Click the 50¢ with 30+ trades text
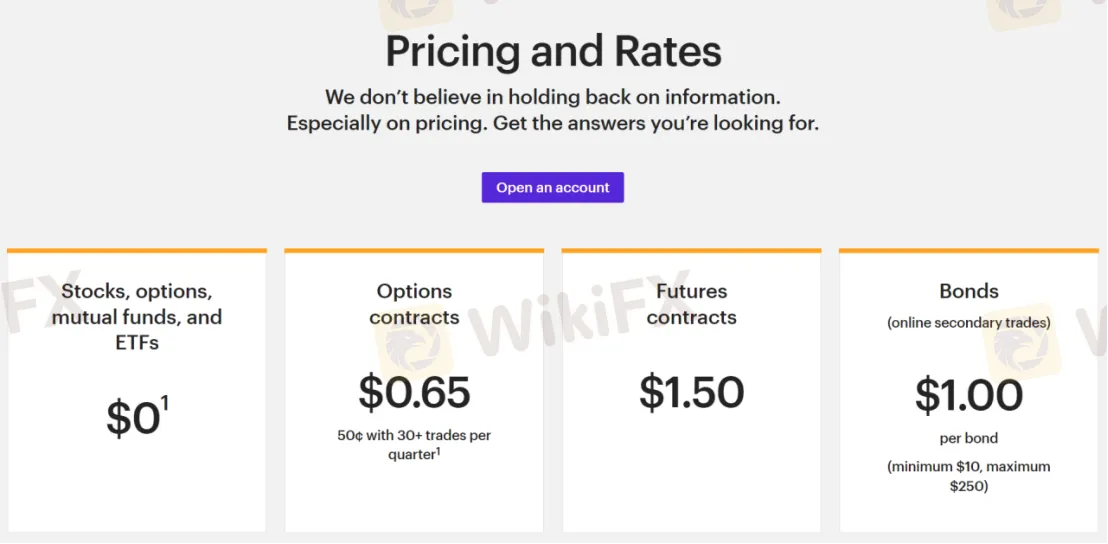The width and height of the screenshot is (1108, 544). pyautogui.click(x=414, y=436)
